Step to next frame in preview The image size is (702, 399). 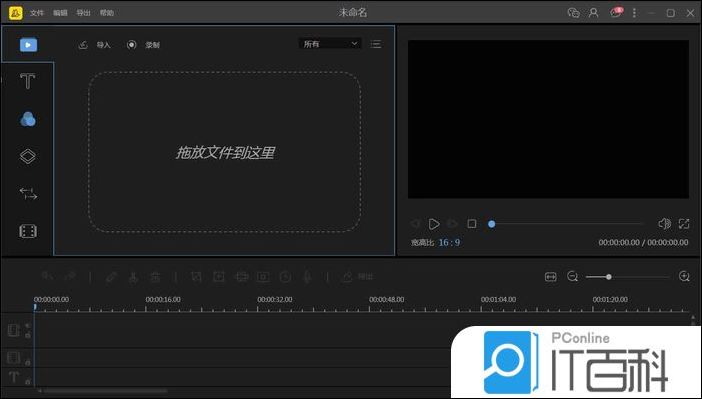[x=453, y=223]
